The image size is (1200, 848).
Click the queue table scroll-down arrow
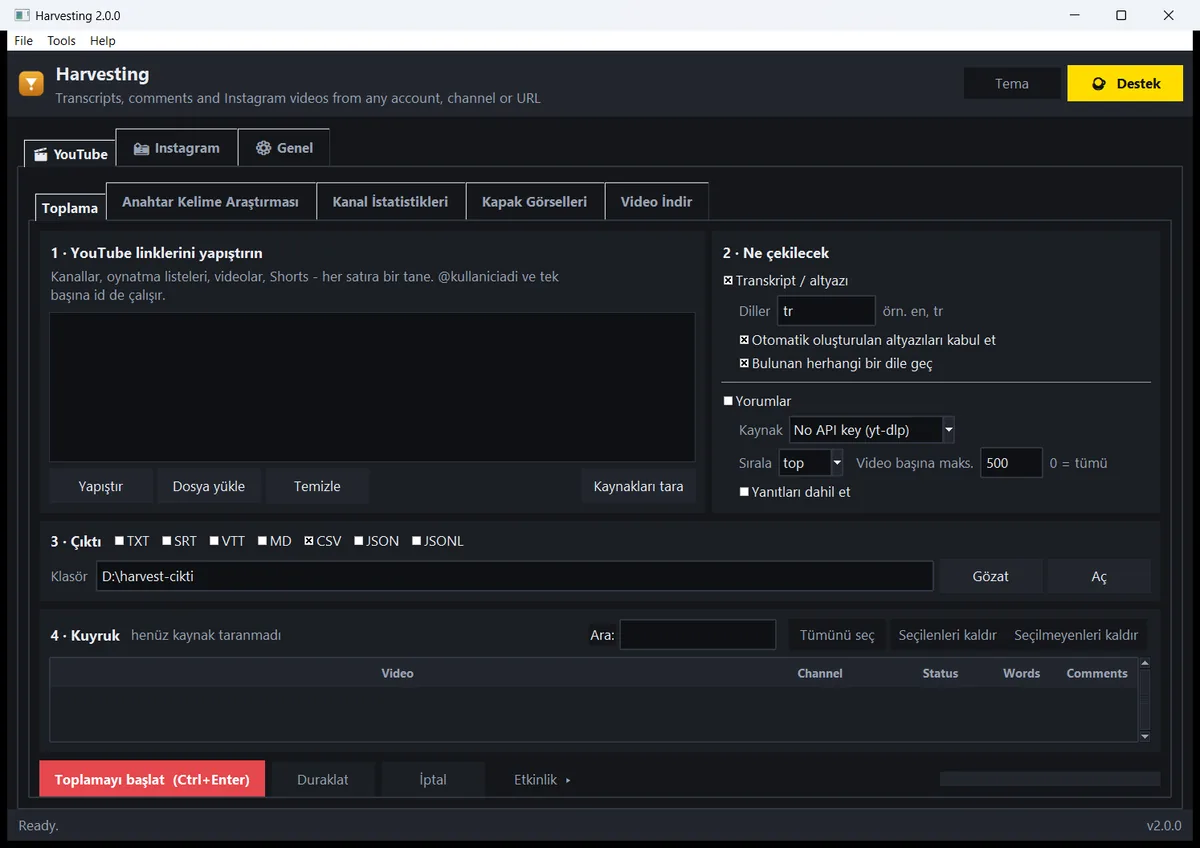[1145, 737]
